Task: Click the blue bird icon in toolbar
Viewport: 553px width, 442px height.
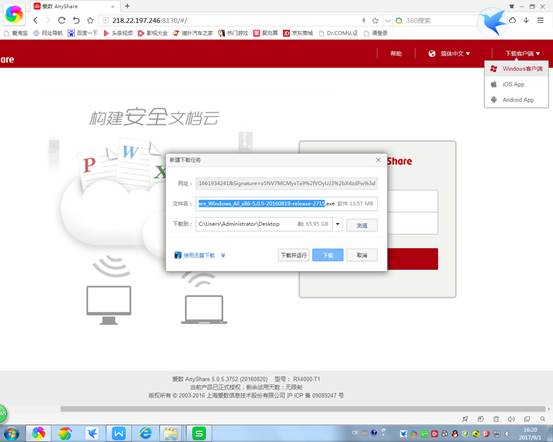Action: pos(493,22)
